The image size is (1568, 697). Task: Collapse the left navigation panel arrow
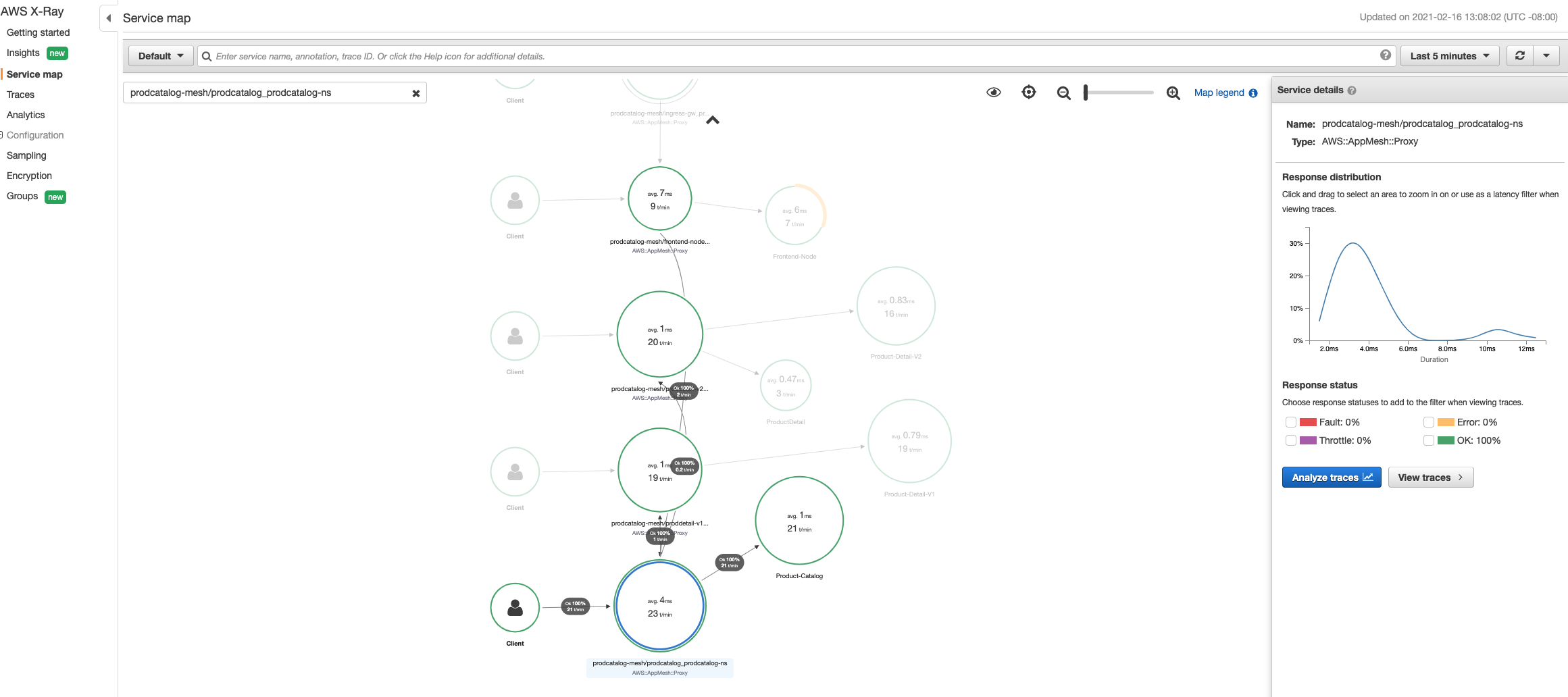pyautogui.click(x=109, y=18)
